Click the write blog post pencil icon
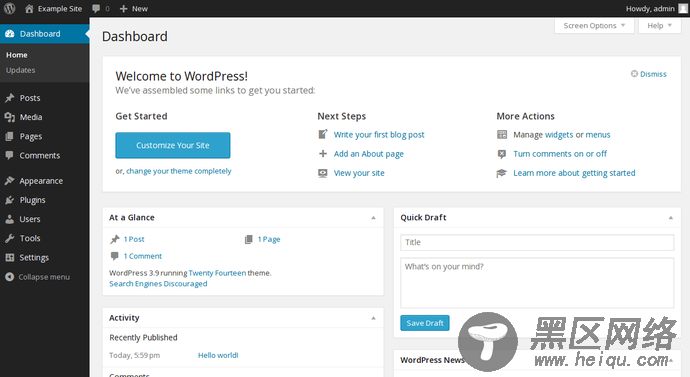690x377 pixels. [323, 134]
